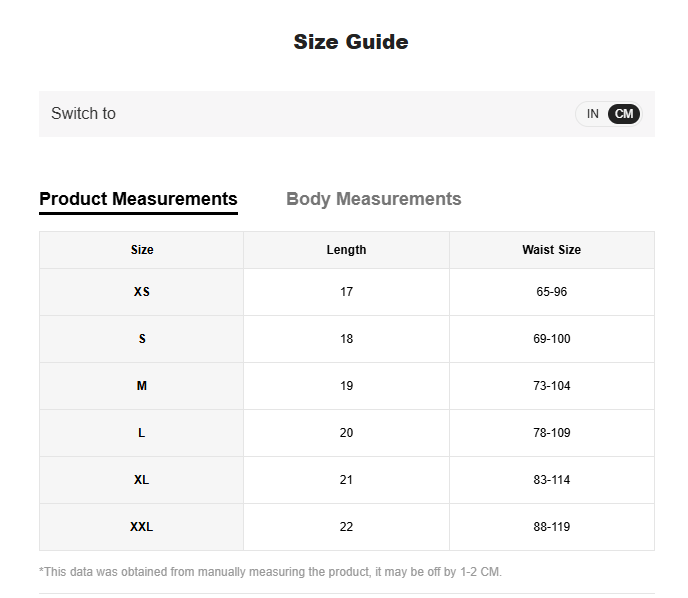Click the waist size 88-119 cell
The image size is (688, 598).
[551, 527]
